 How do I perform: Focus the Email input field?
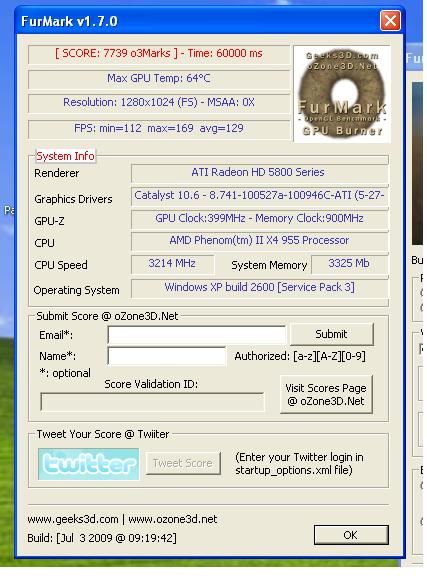197,334
